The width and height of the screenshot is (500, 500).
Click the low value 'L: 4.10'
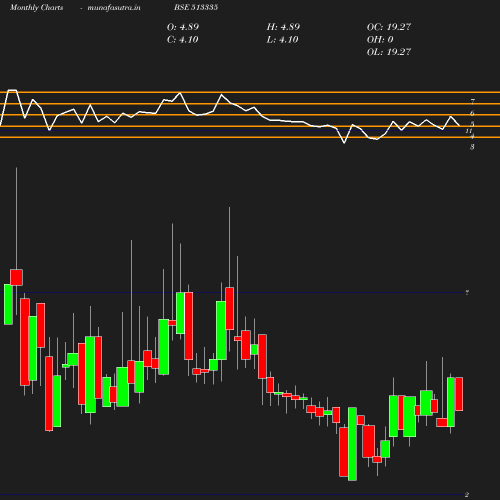click(282, 40)
